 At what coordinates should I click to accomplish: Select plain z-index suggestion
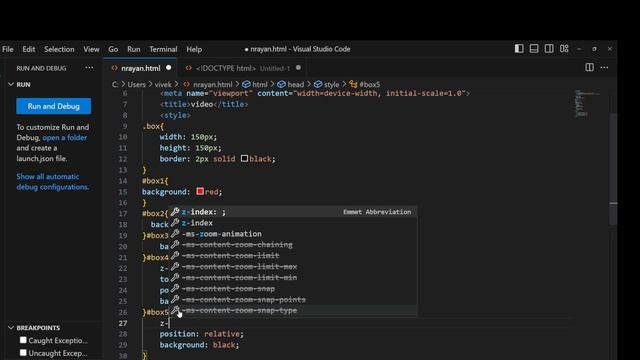point(293,223)
